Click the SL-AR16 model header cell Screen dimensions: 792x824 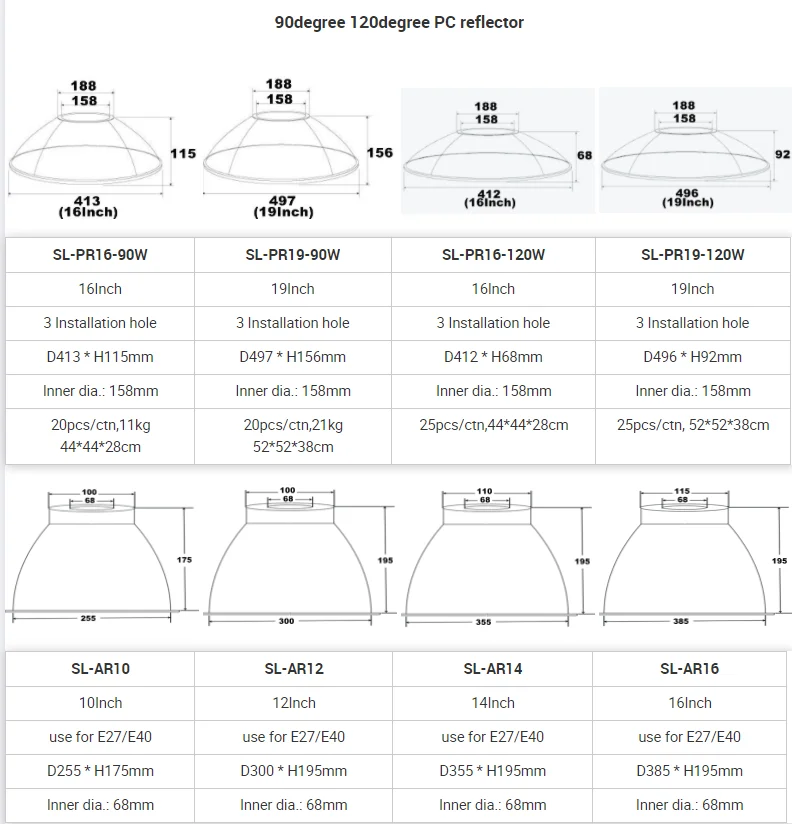point(690,669)
